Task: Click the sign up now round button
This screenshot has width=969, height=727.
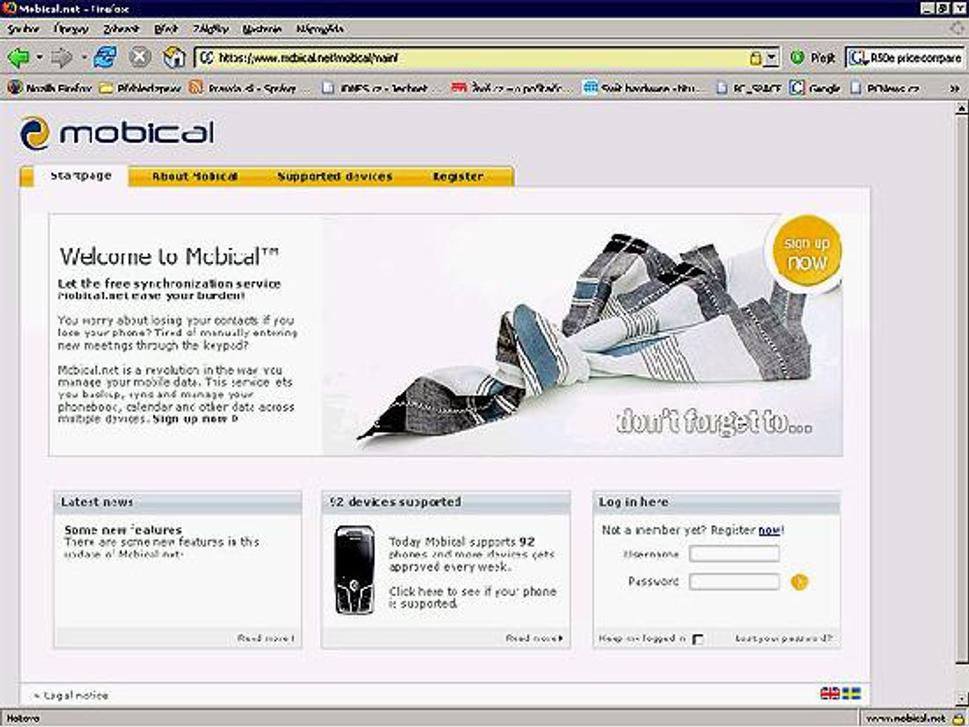Action: pos(806,252)
